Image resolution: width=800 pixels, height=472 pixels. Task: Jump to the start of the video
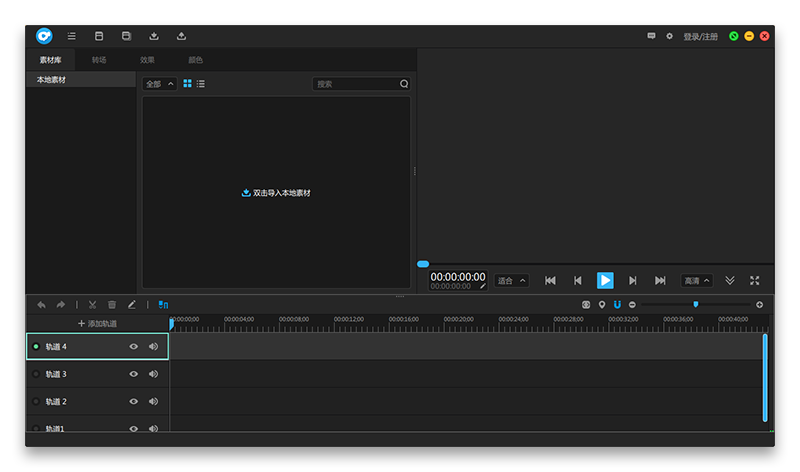[550, 281]
